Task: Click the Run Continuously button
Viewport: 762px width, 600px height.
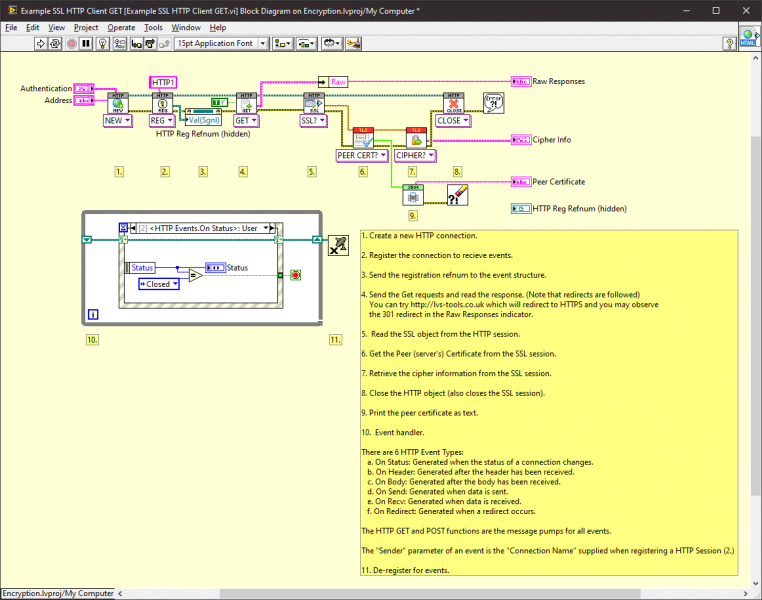Action: pyautogui.click(x=56, y=44)
